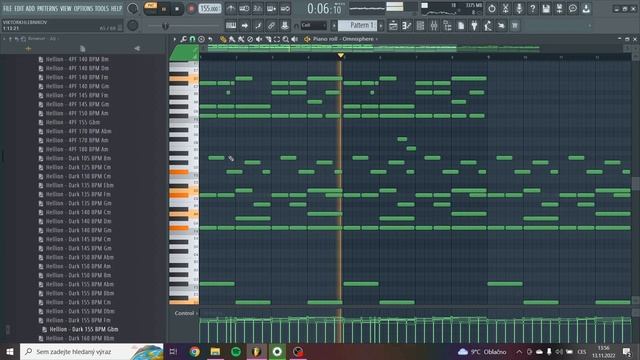
Task: Open the Control event lane dropdown
Action: (186, 313)
